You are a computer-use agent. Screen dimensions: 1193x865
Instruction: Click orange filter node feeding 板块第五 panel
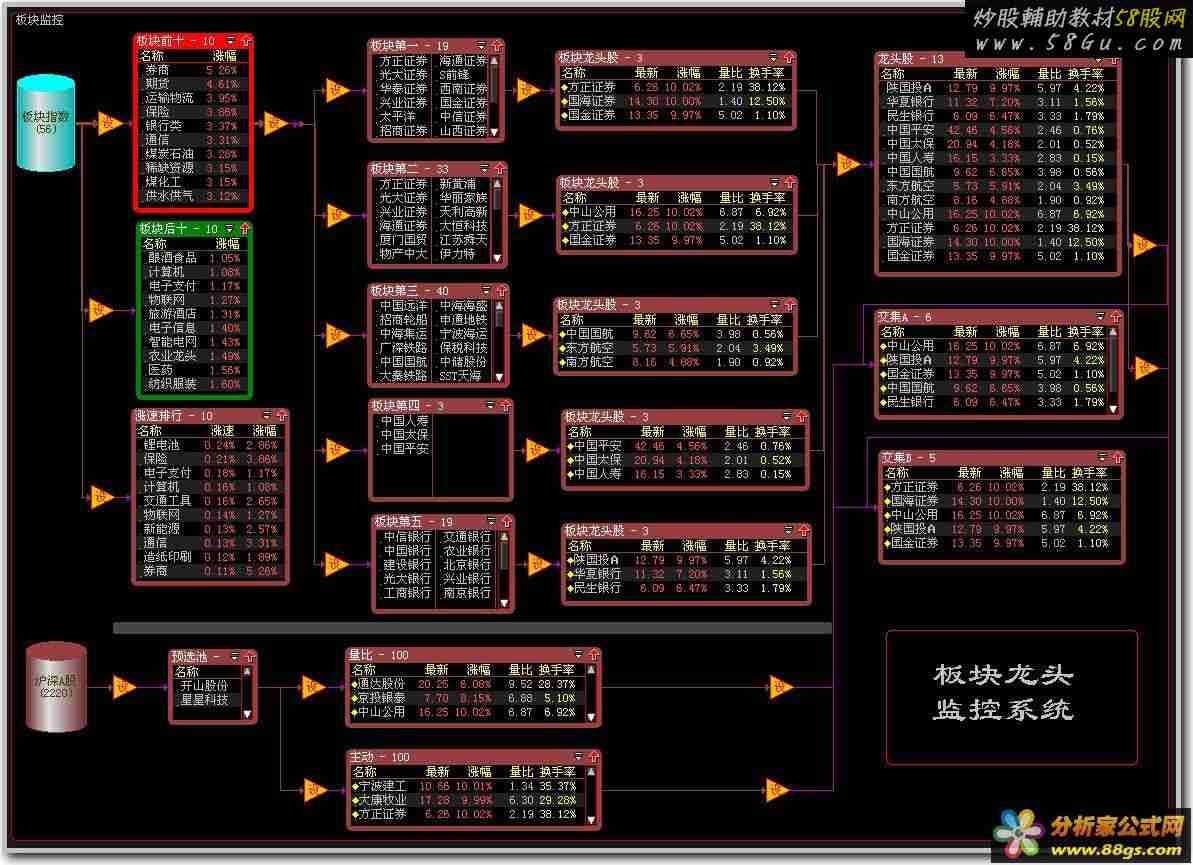pos(336,564)
